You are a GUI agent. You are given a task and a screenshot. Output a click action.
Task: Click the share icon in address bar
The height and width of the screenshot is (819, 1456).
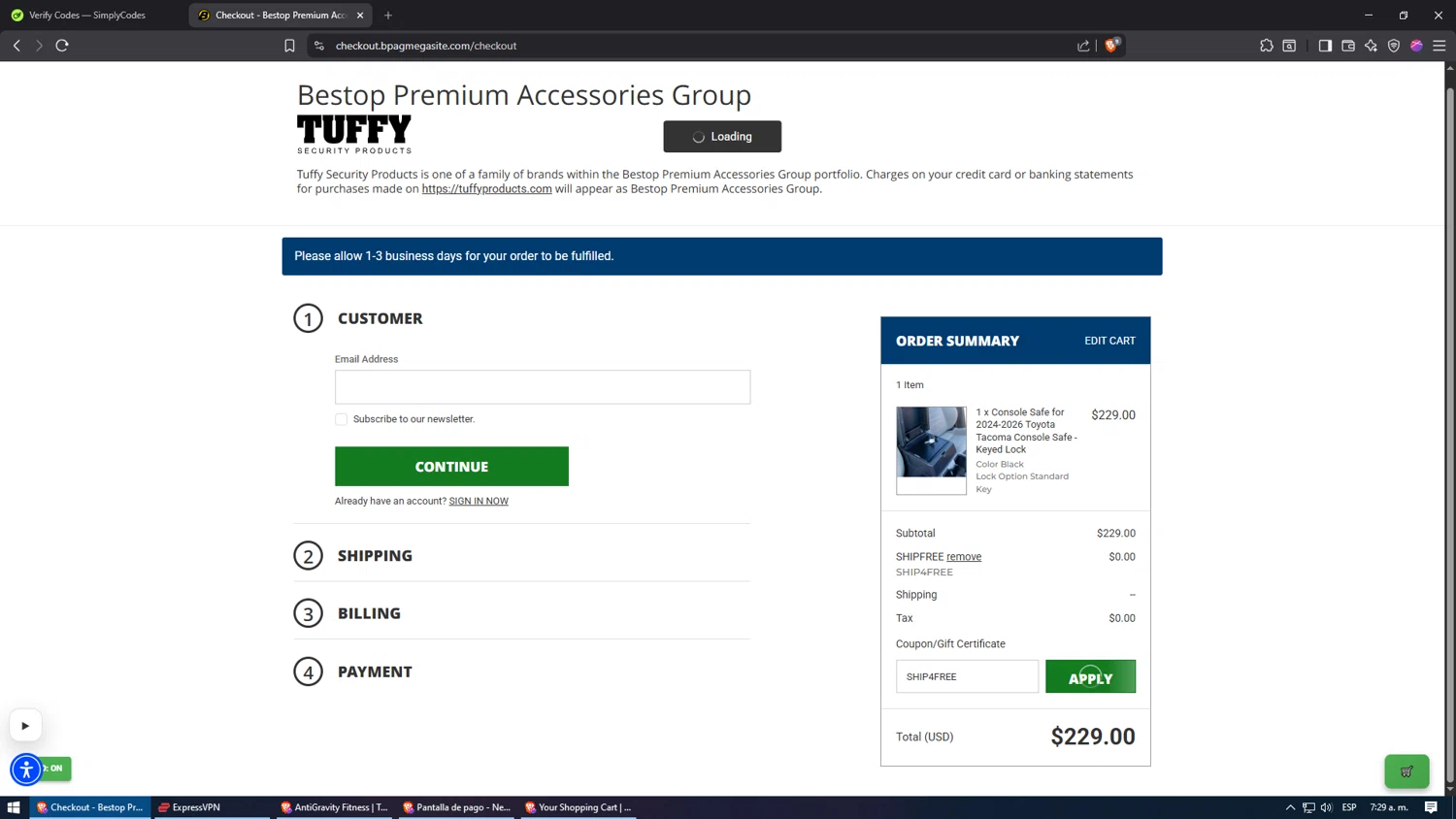coord(1083,46)
